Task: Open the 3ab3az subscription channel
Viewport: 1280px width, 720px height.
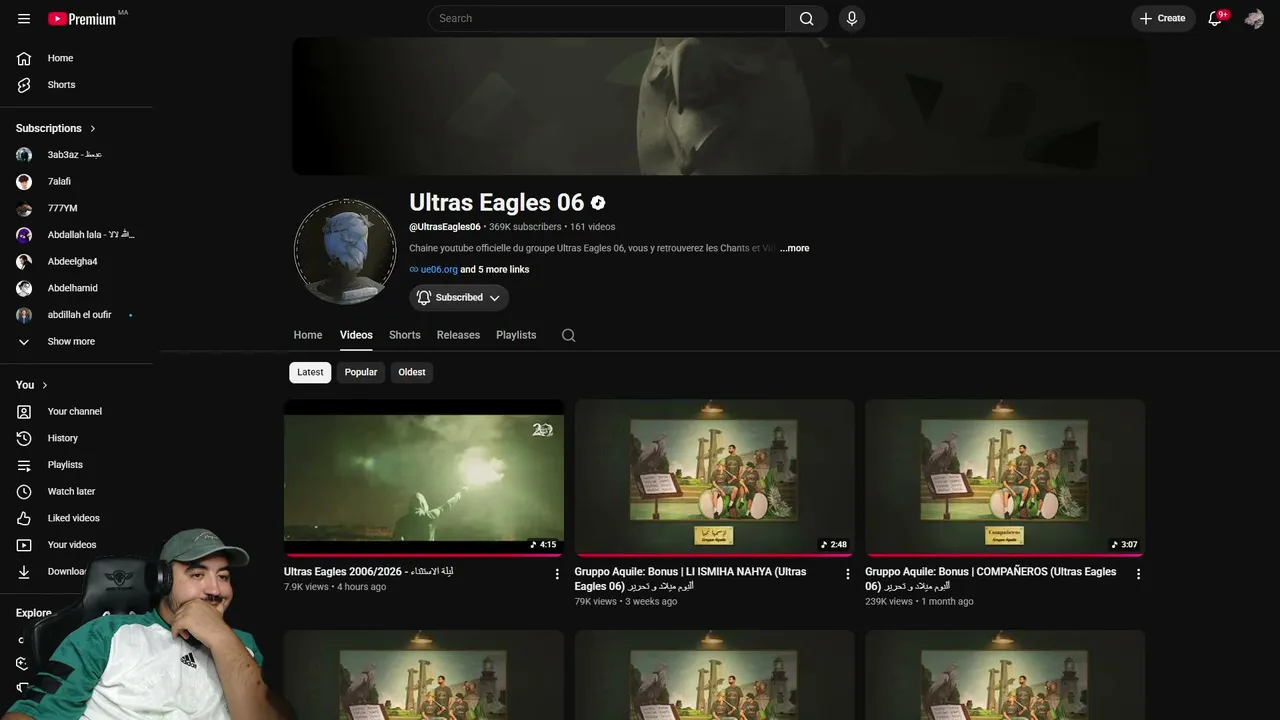Action: pos(76,155)
